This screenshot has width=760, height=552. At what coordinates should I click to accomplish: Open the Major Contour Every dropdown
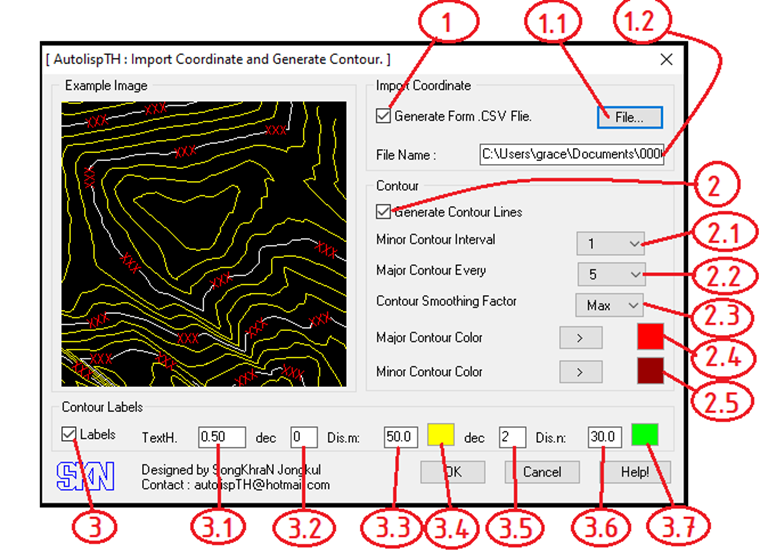[611, 274]
